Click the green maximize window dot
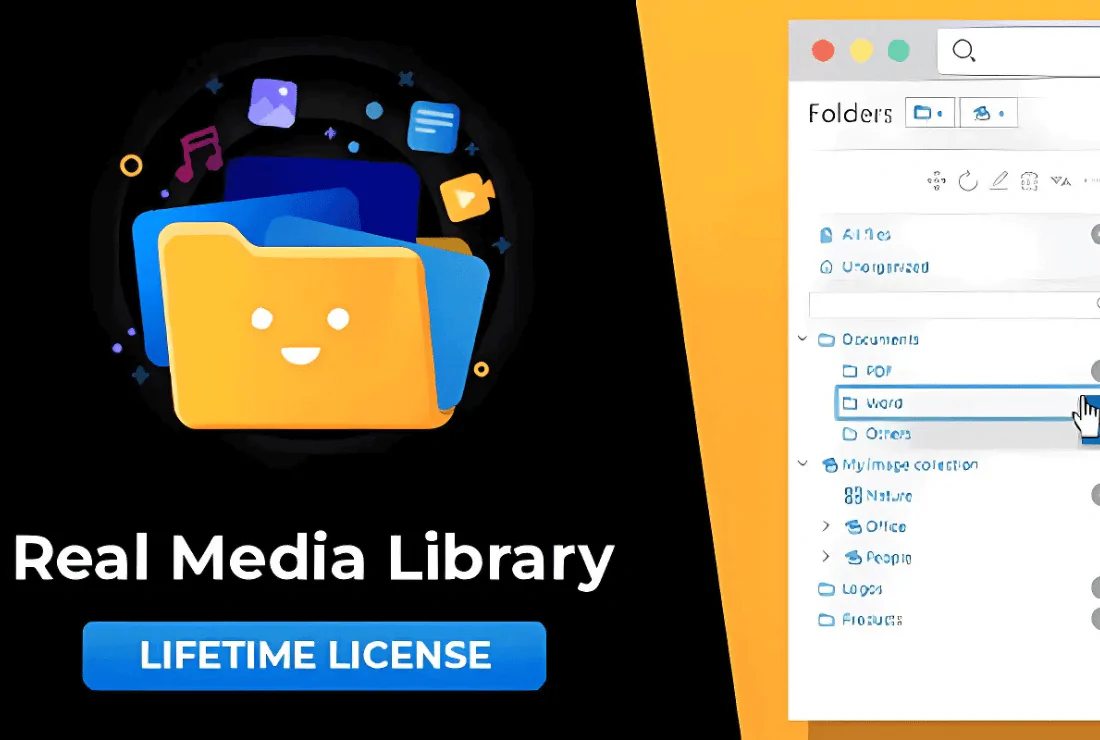The height and width of the screenshot is (740, 1100). [x=899, y=51]
